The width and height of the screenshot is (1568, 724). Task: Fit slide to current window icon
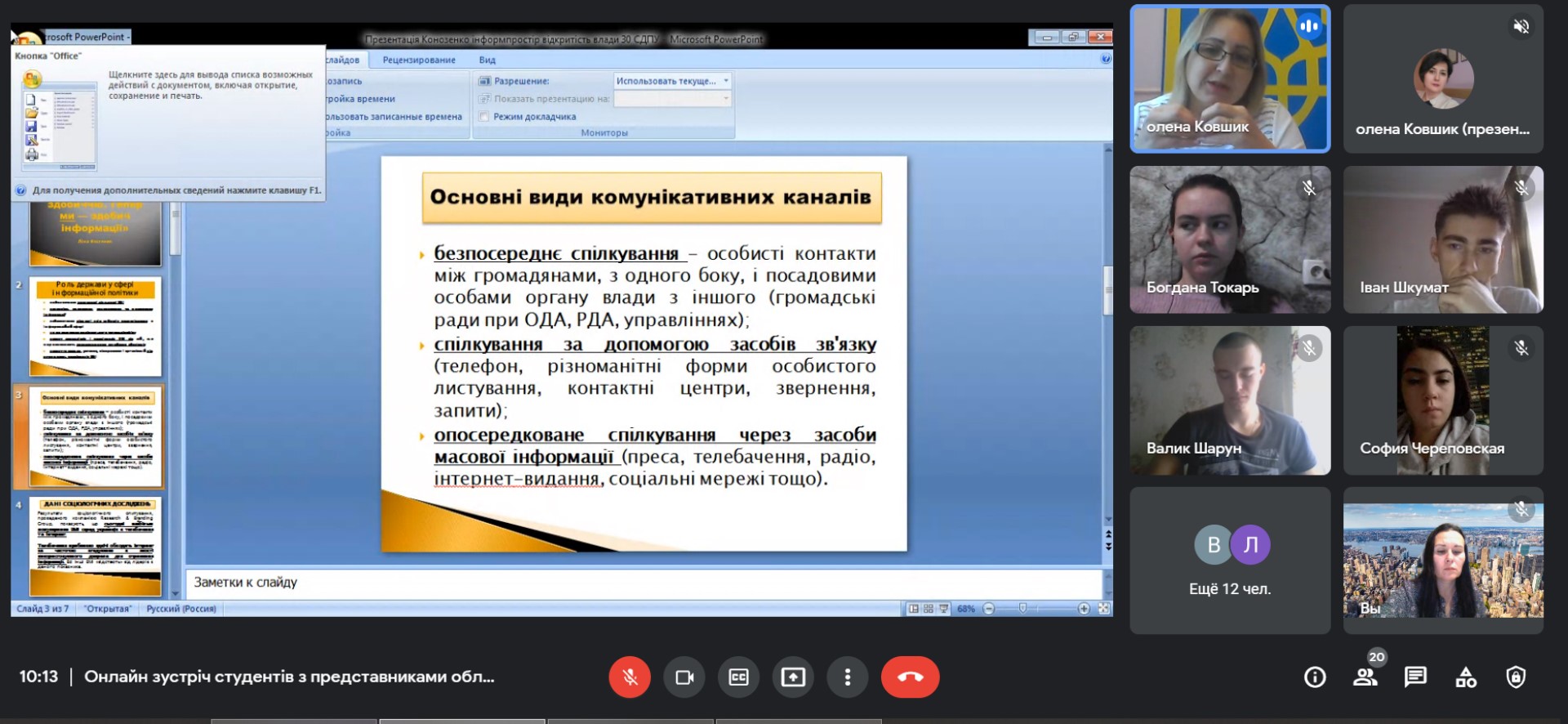[x=1103, y=609]
